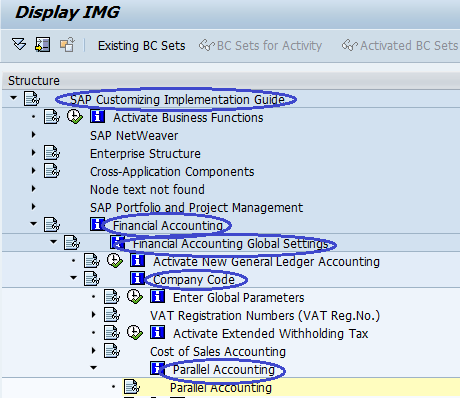Select Enterprise Structure tree entry
The height and width of the screenshot is (398, 460).
145,154
